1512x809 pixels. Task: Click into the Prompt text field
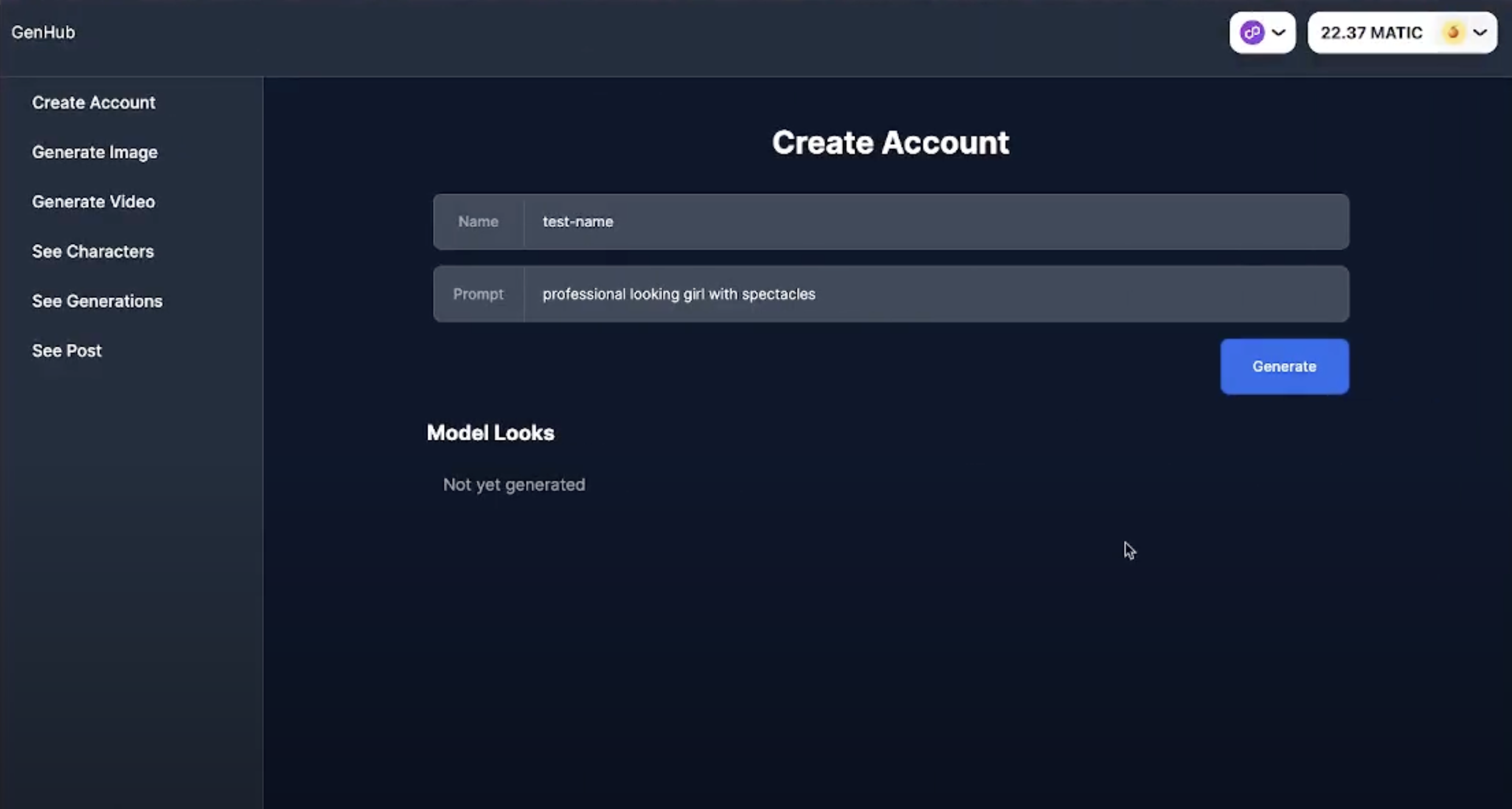935,294
